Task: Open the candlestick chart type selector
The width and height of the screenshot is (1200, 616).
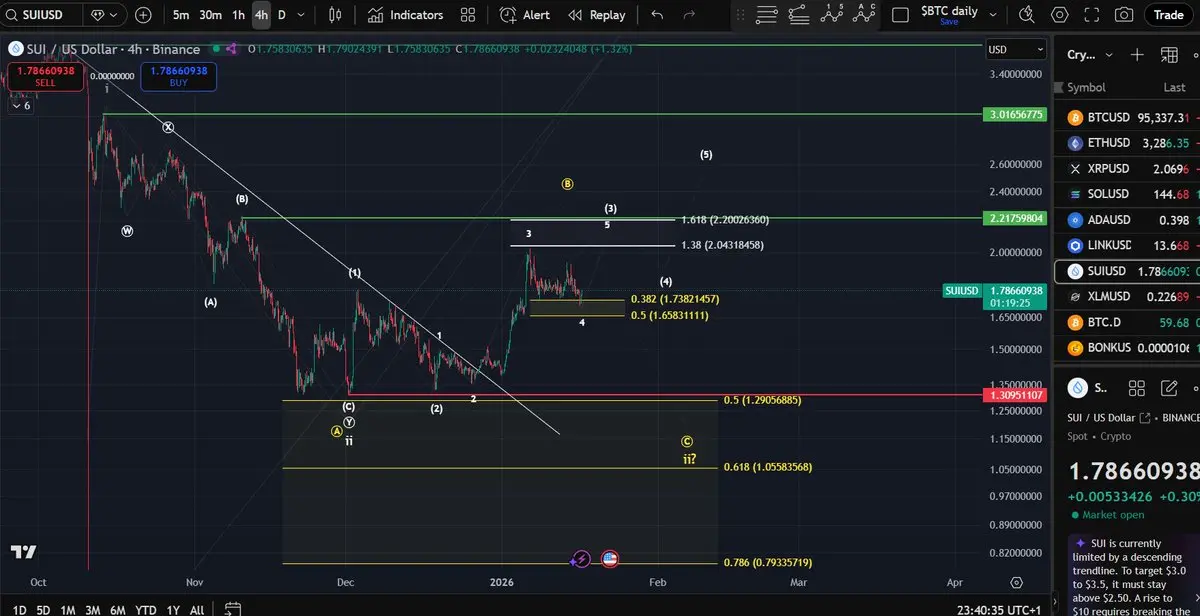Action: [335, 15]
